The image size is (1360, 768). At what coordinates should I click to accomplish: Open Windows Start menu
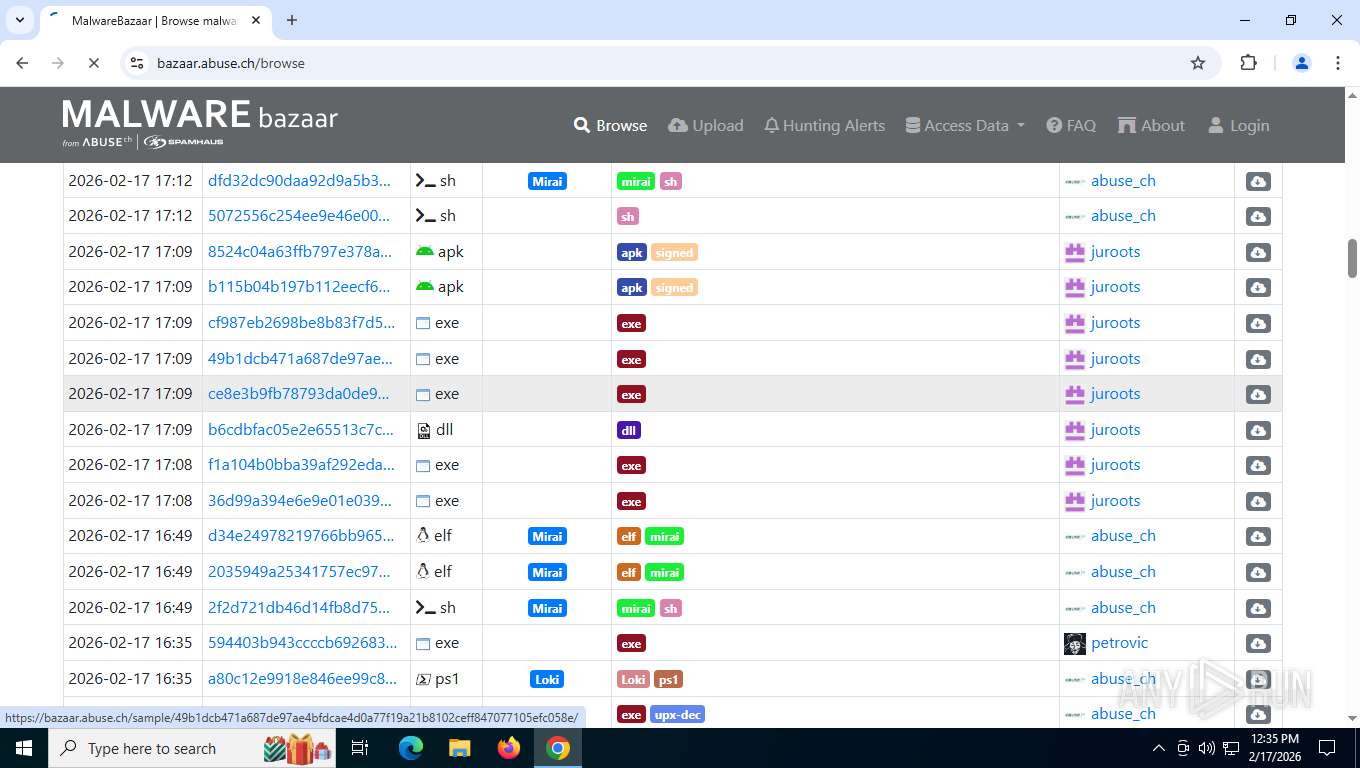[x=23, y=748]
